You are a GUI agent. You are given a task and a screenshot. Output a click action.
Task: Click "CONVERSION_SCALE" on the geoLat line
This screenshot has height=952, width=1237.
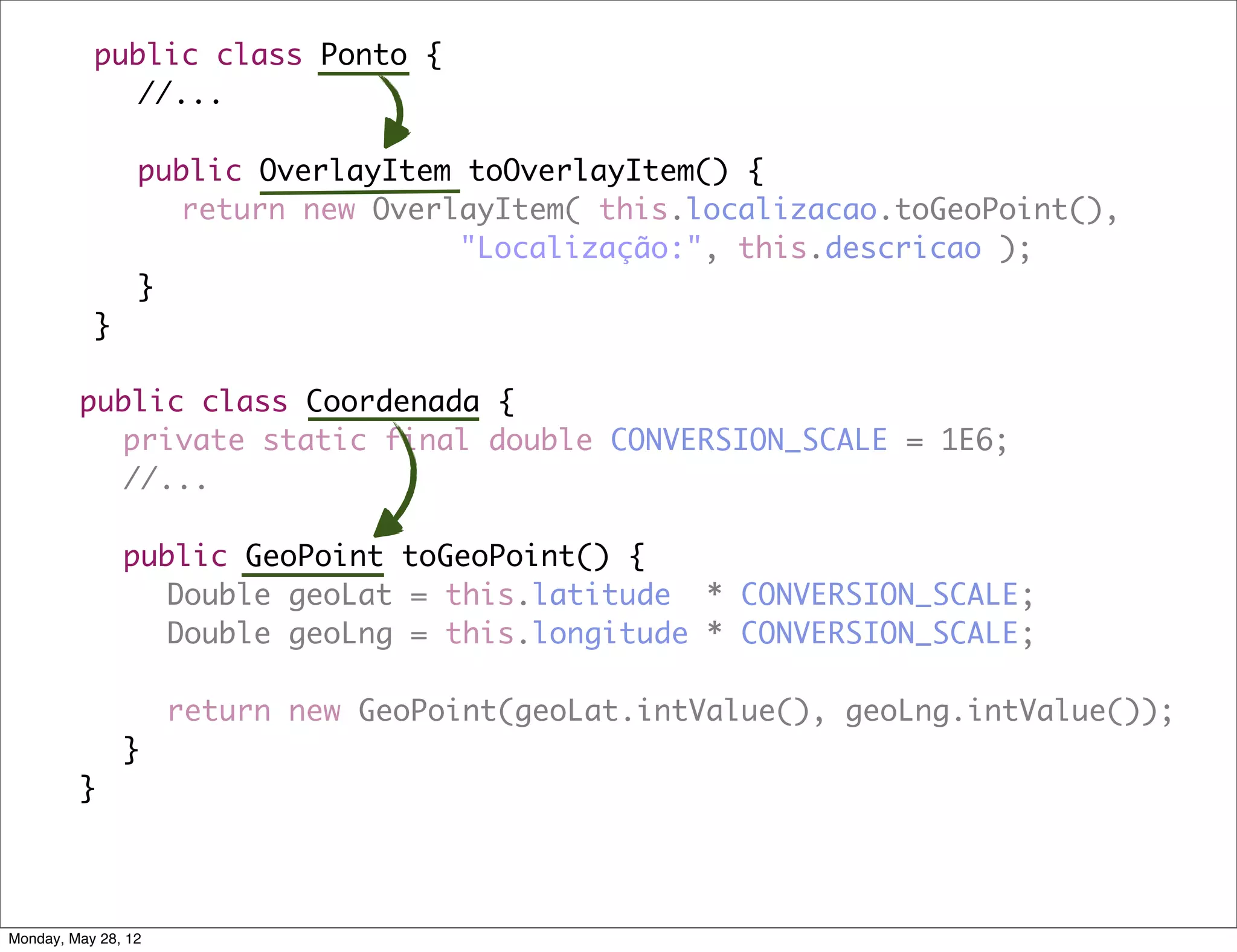click(x=879, y=595)
